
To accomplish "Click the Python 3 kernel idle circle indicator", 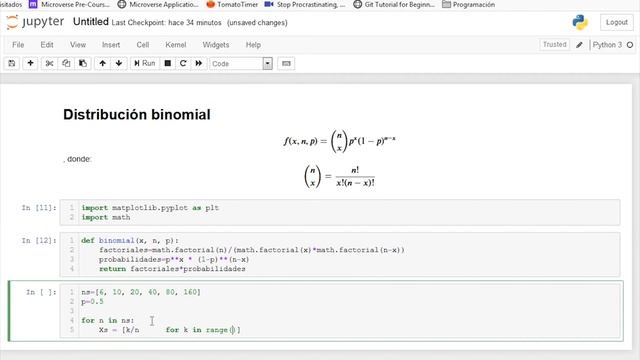I will (x=630, y=45).
